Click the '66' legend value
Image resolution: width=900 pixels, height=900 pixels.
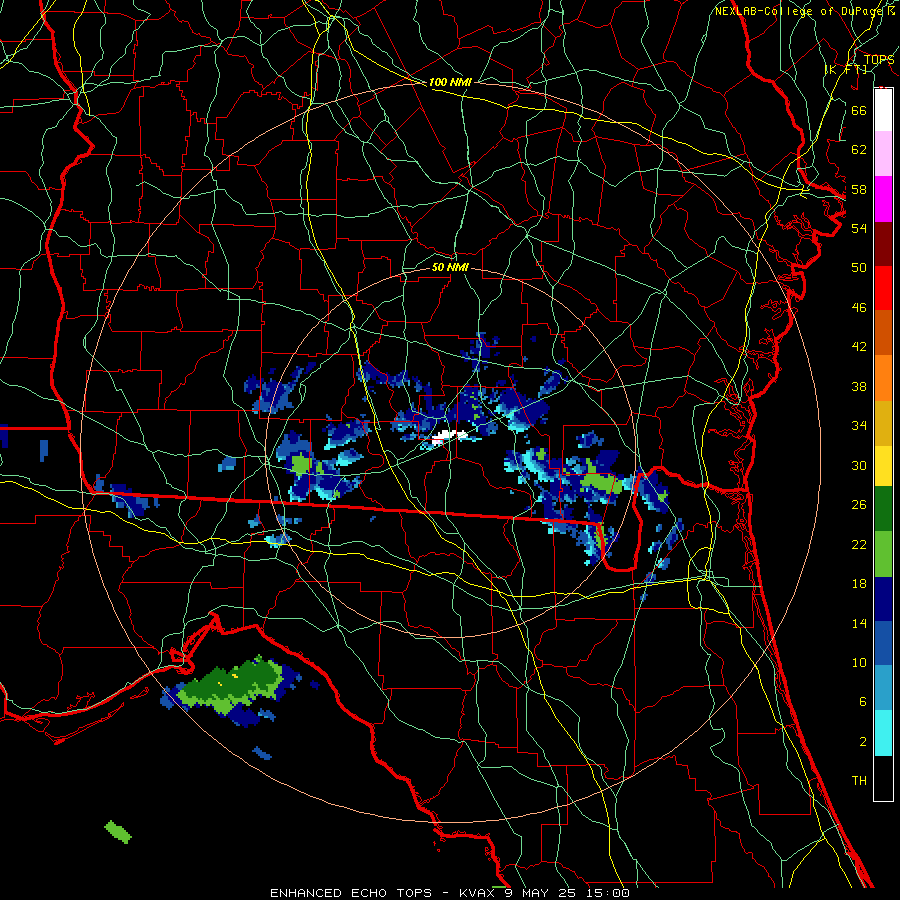click(x=859, y=110)
